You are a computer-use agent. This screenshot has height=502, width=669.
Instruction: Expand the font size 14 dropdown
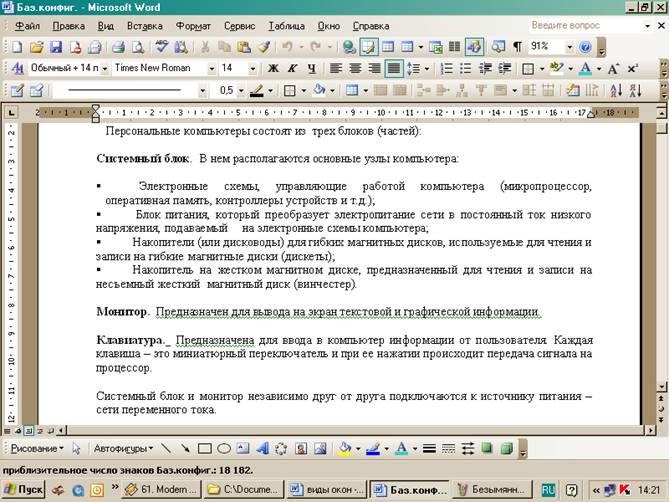254,69
